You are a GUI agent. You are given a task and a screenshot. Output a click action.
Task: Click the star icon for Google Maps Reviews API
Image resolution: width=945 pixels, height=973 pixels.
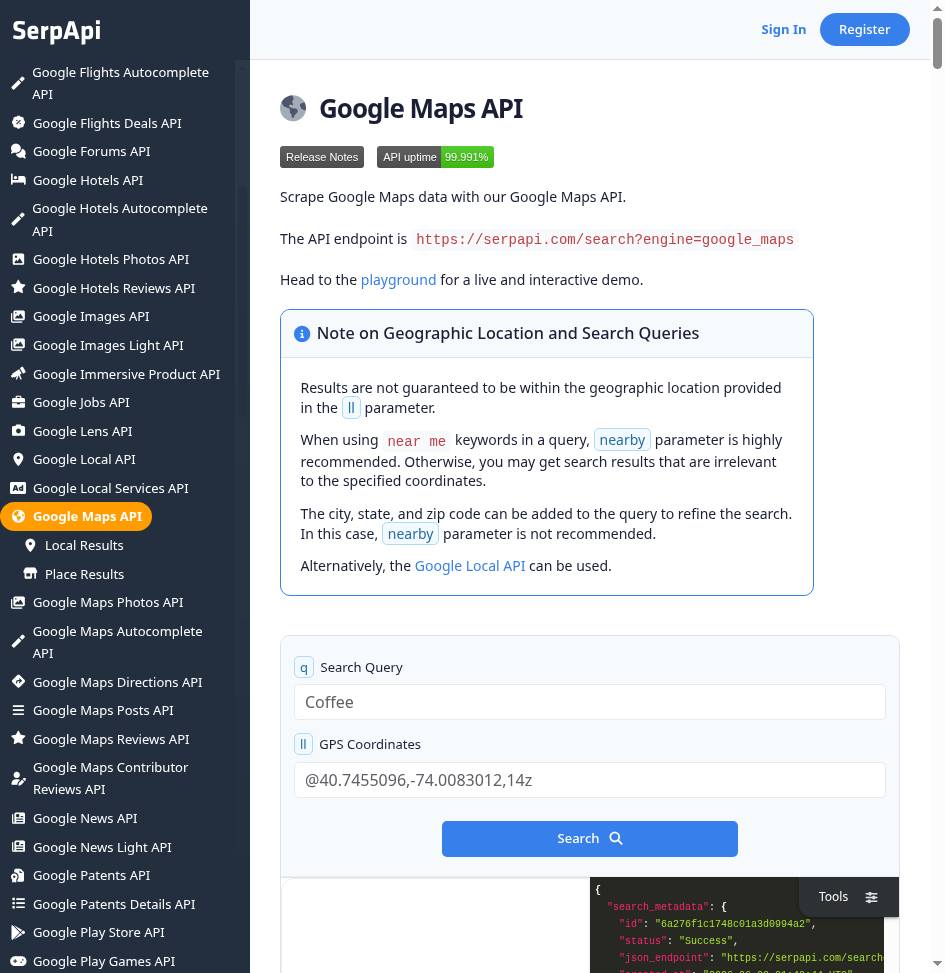pos(19,738)
